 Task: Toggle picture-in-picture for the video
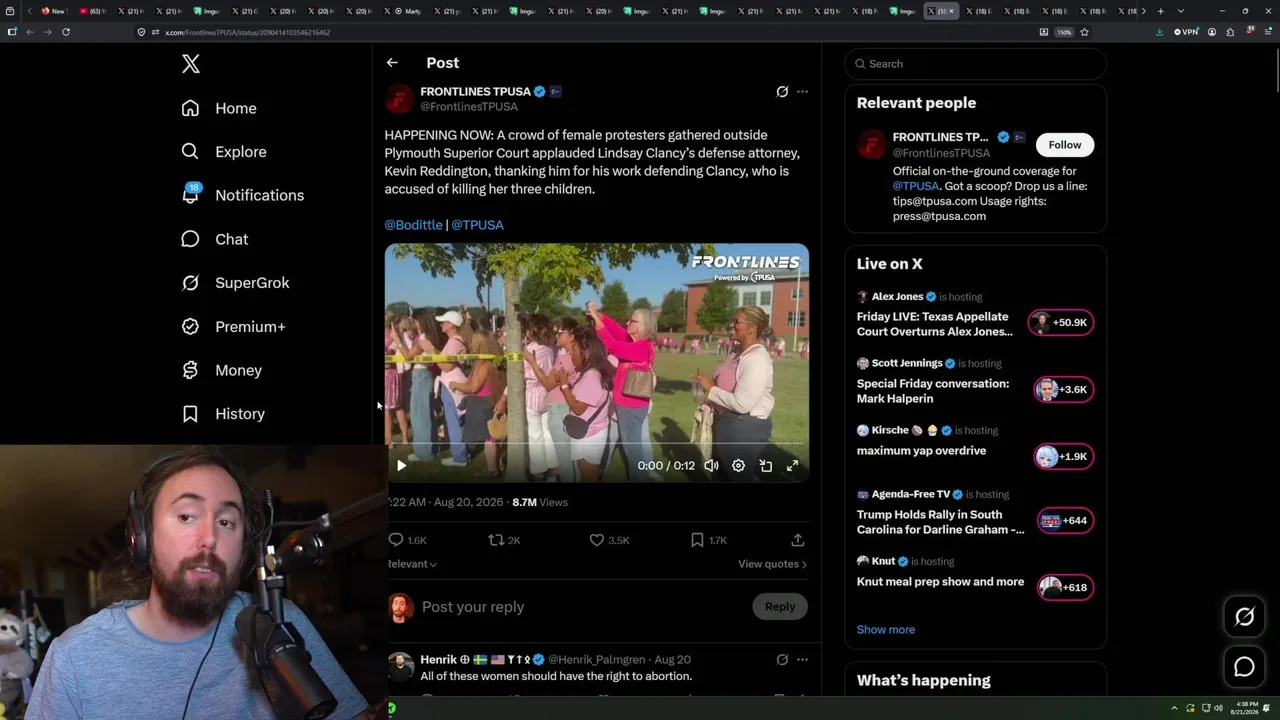(x=765, y=465)
